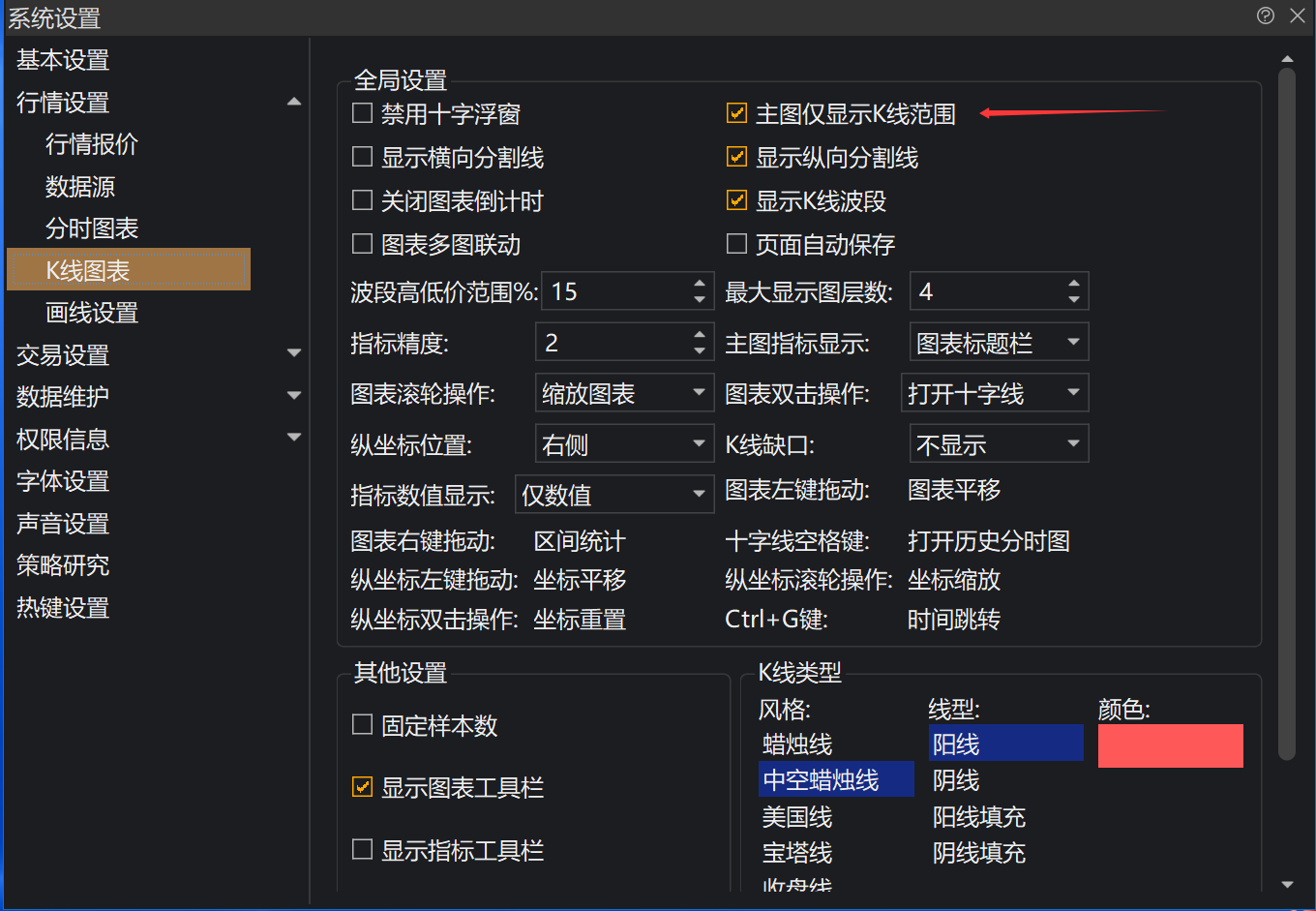Open 热键设置 settings page

coord(63,608)
